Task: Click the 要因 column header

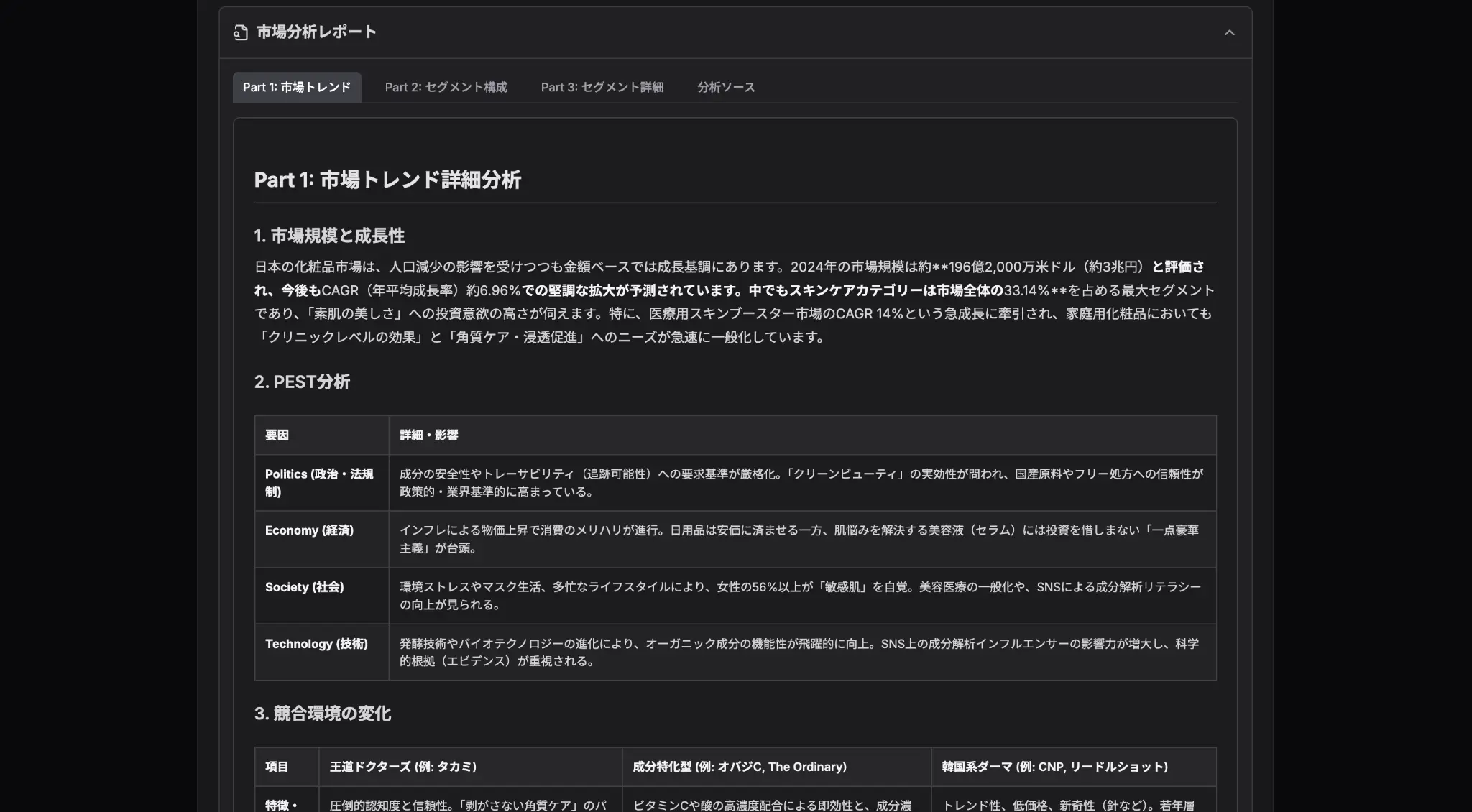Action: pyautogui.click(x=321, y=435)
